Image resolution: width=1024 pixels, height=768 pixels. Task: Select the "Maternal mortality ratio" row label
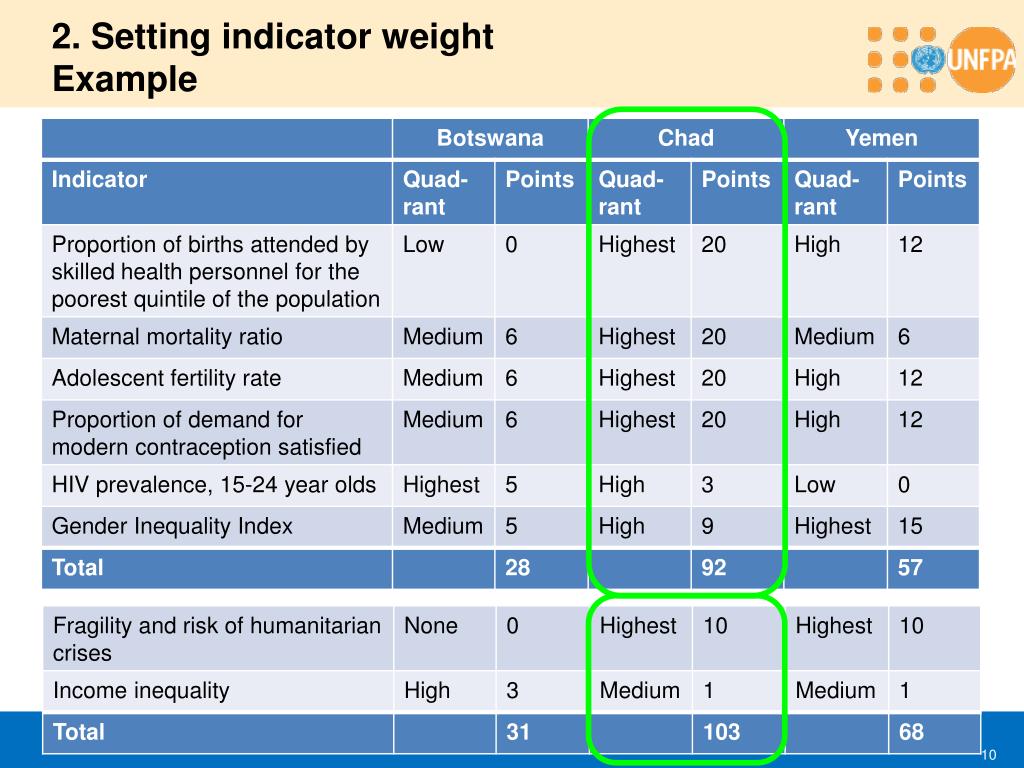[x=167, y=337]
